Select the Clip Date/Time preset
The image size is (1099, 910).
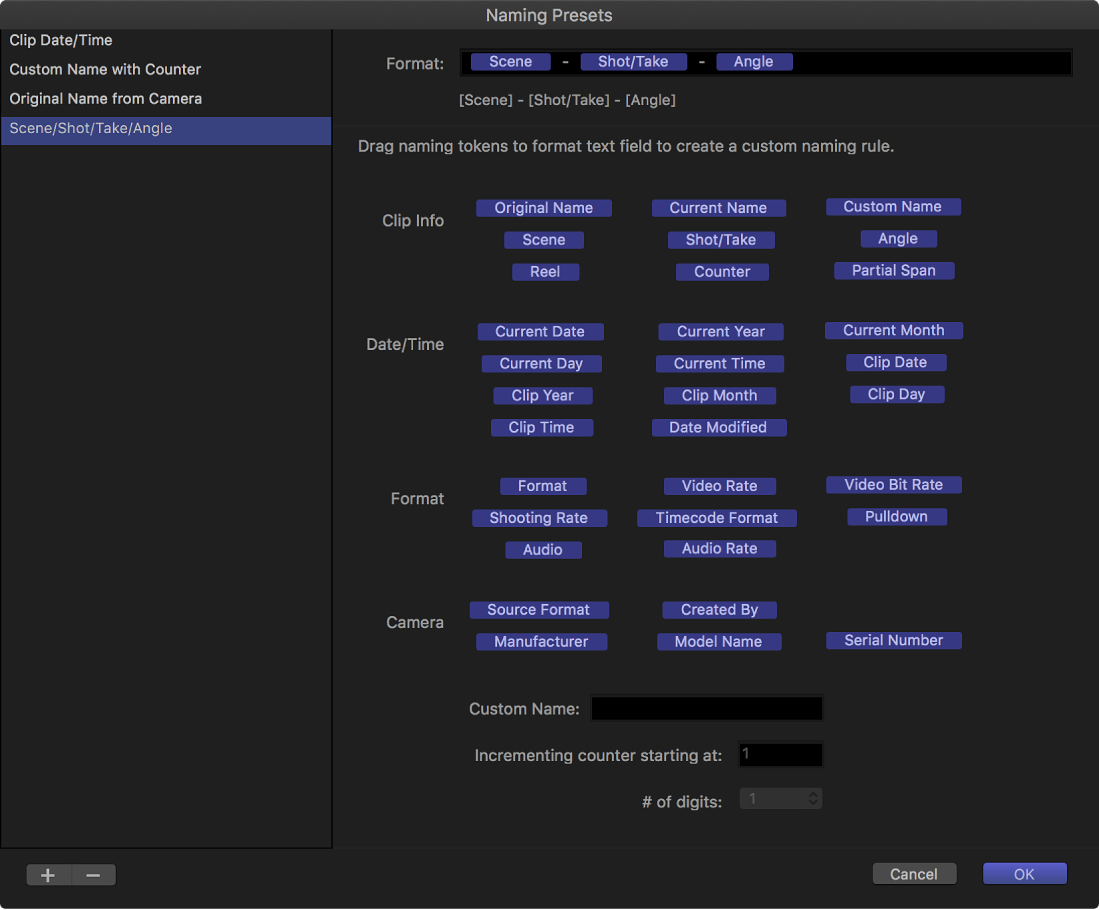click(x=60, y=40)
